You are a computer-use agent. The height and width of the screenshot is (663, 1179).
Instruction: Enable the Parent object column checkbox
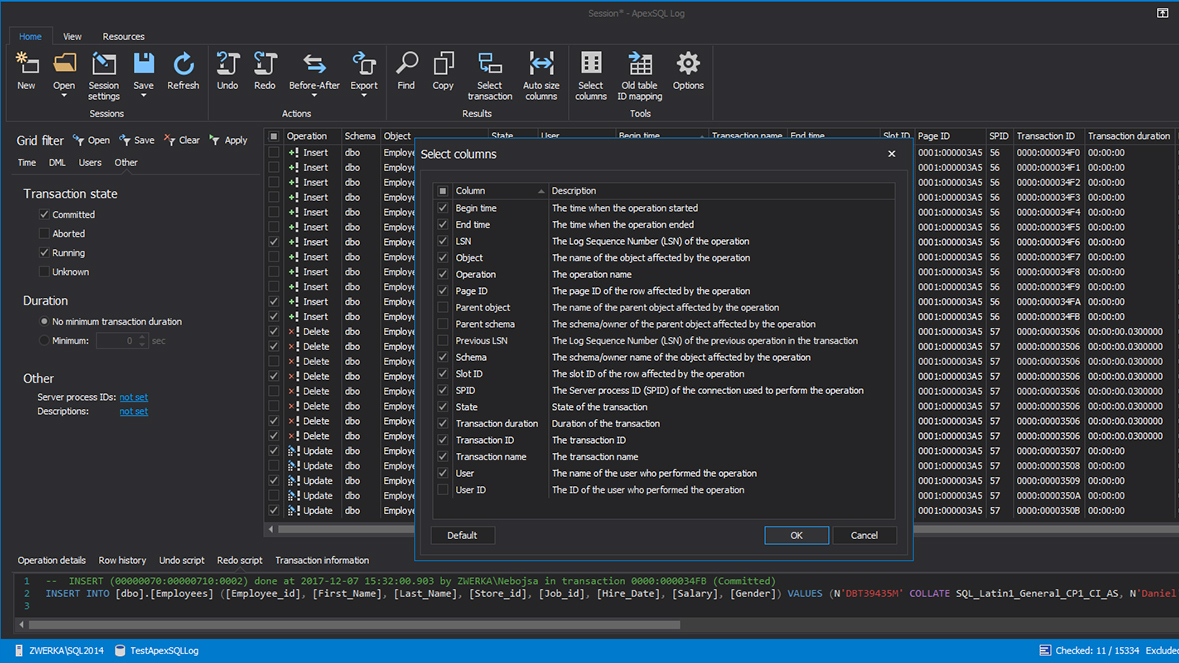coord(443,308)
